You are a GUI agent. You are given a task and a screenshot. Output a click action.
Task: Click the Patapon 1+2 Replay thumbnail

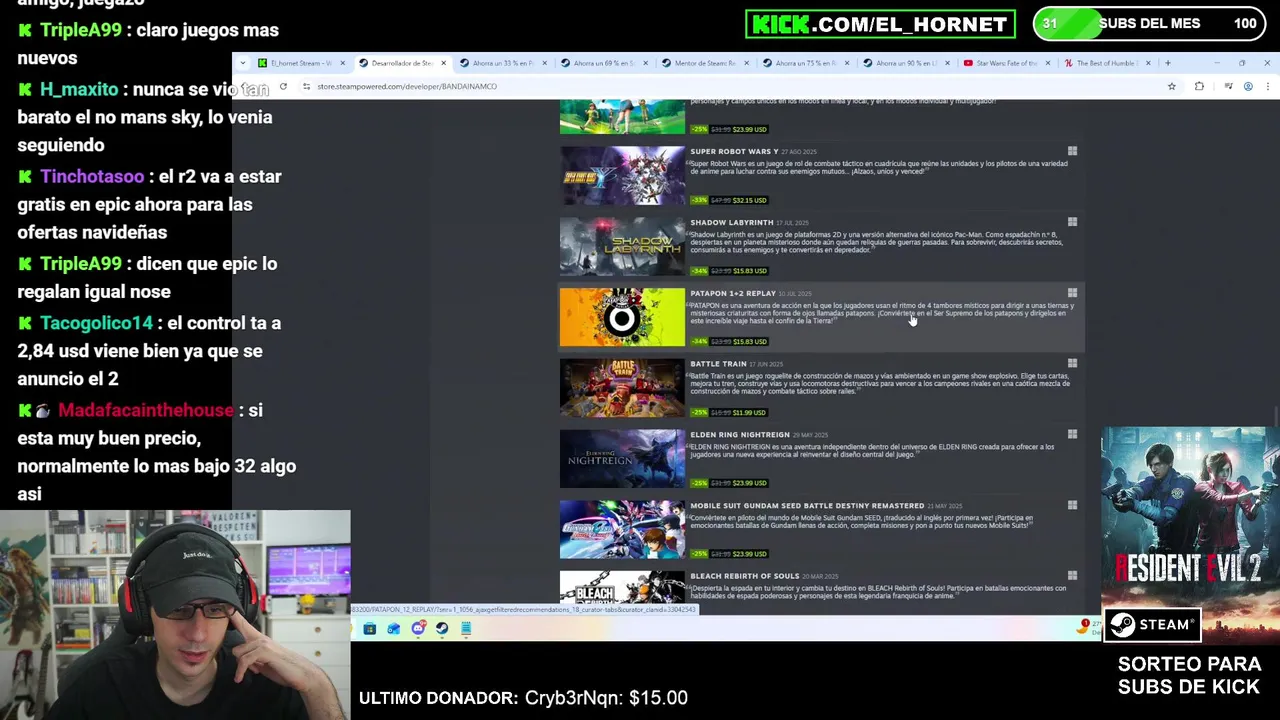pyautogui.click(x=622, y=318)
